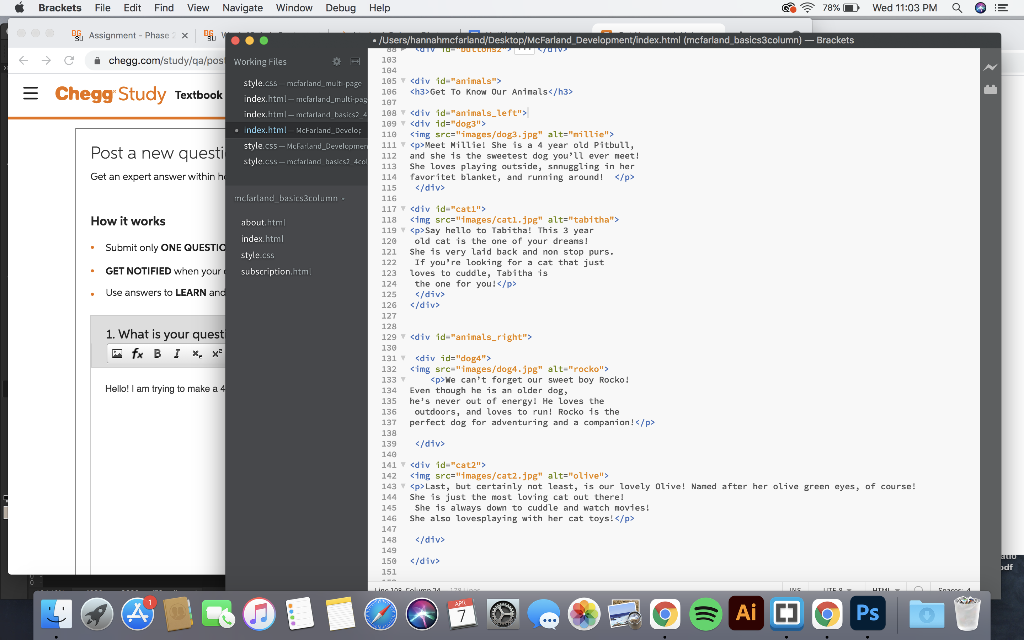Go forward in the Chrome browser window

click(46, 61)
